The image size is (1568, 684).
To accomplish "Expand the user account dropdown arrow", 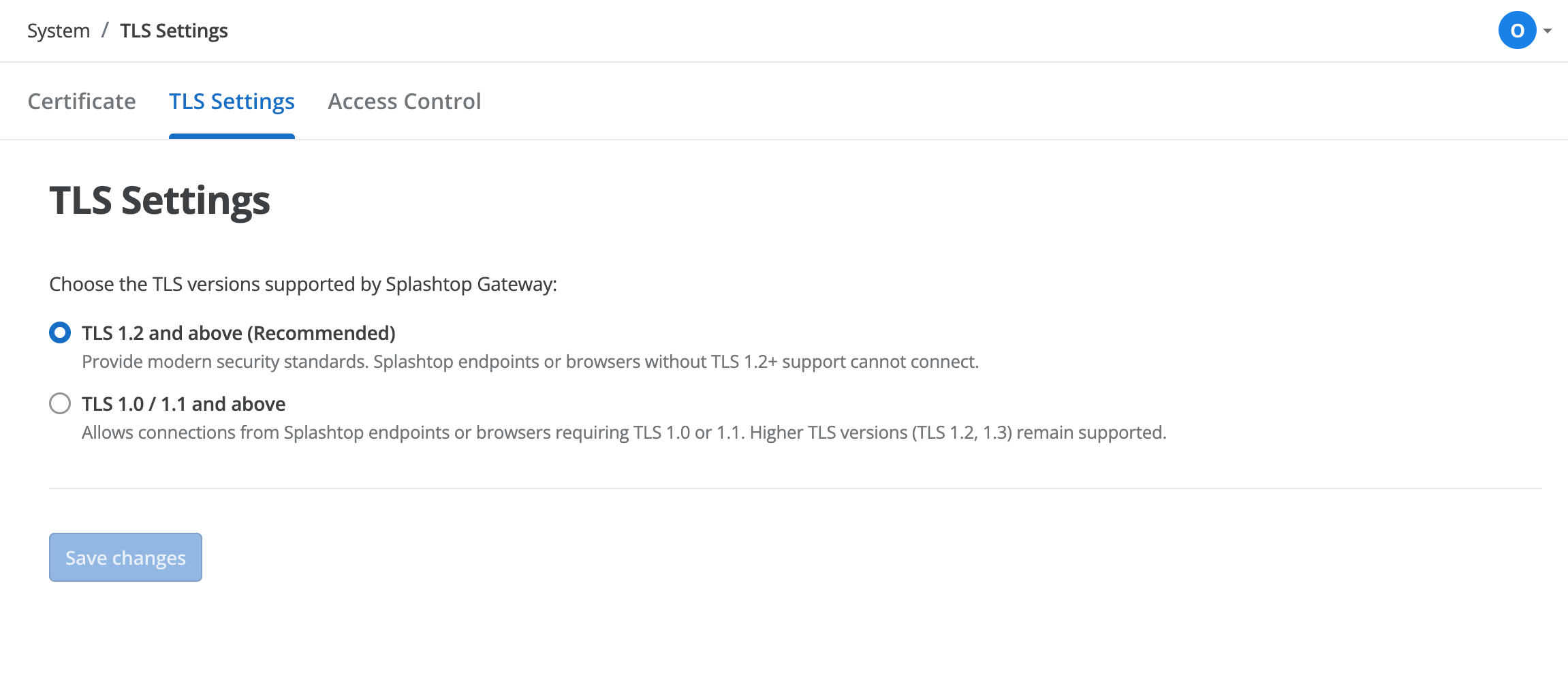I will (x=1548, y=31).
